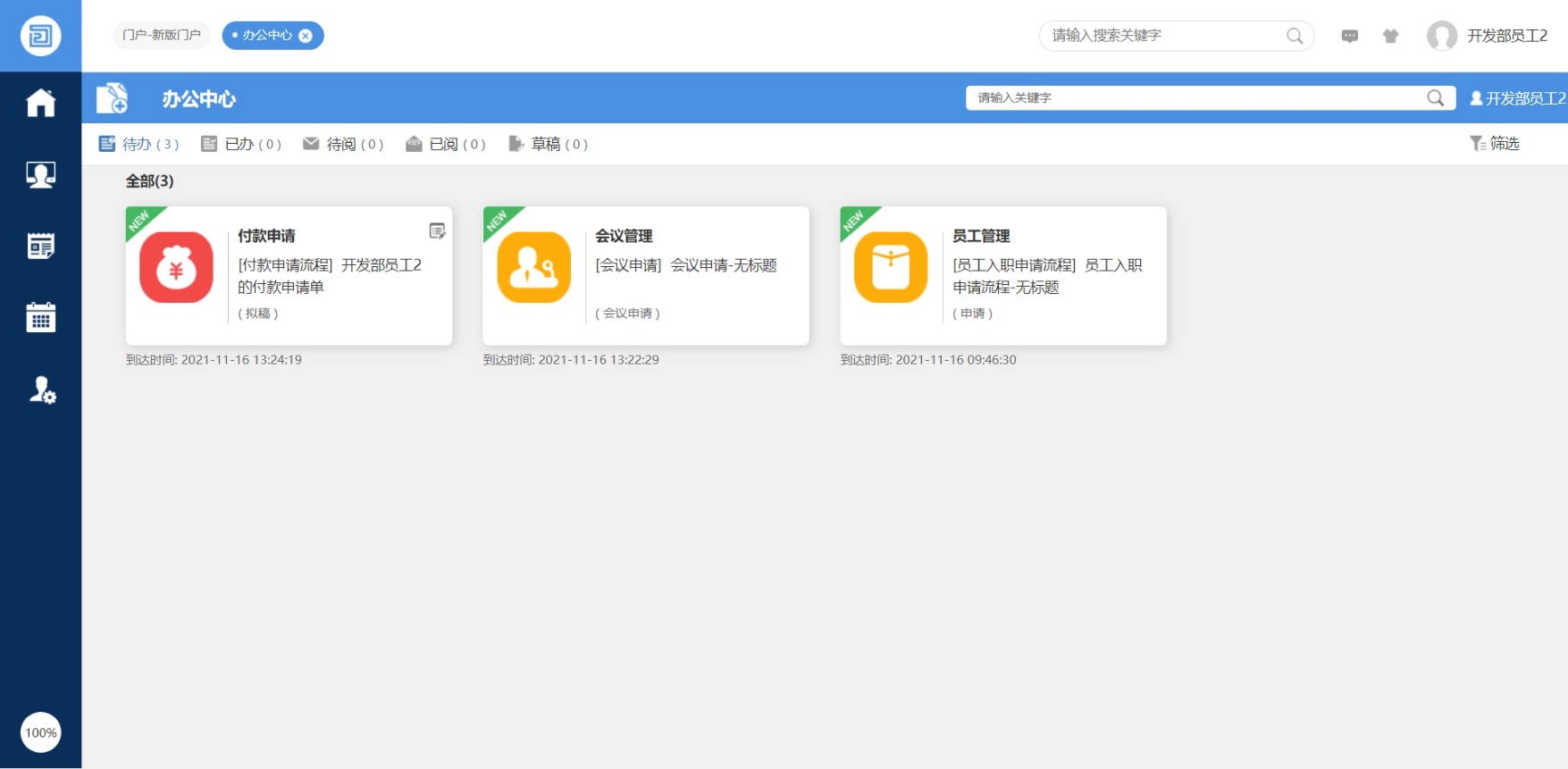Click the note icon on 付款申请 card

[x=437, y=230]
